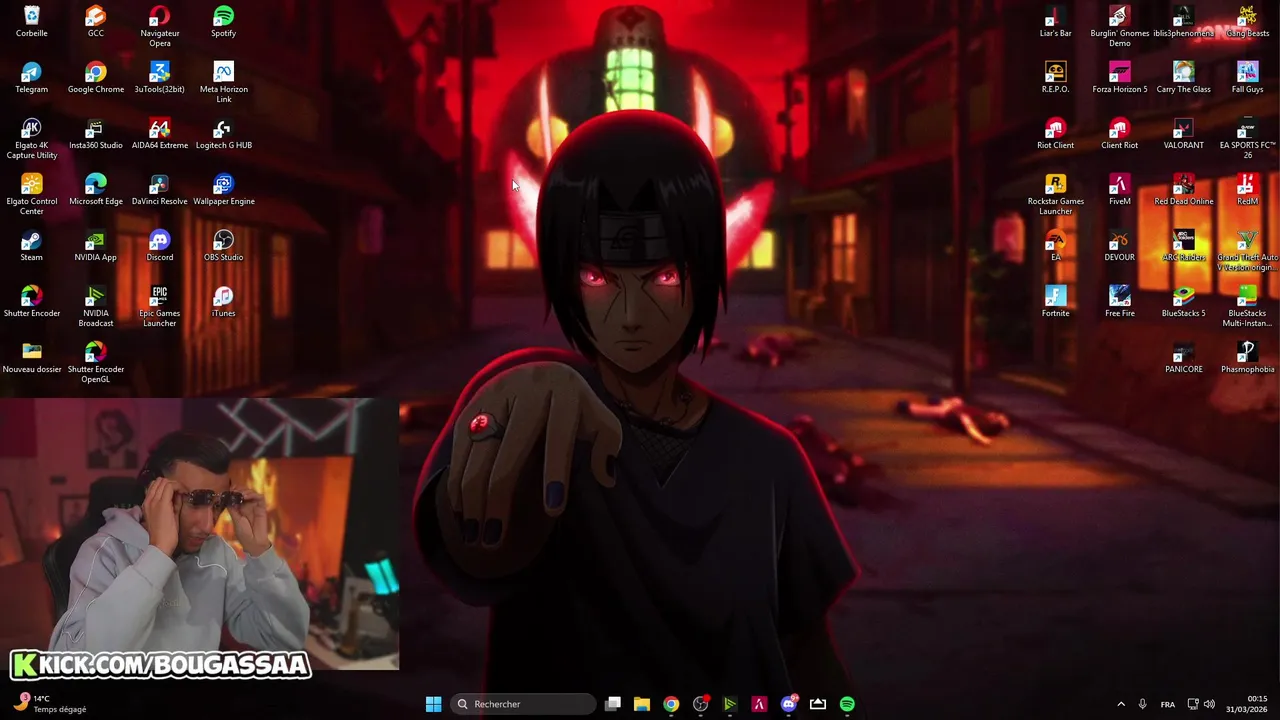Select the Microsoft Edge desktop shortcut
This screenshot has width=1280, height=720.
click(x=96, y=190)
